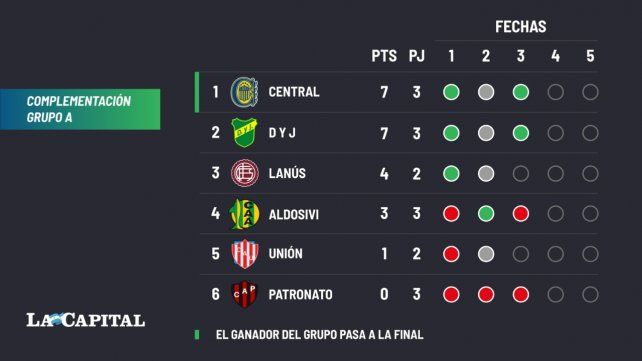Image resolution: width=642 pixels, height=361 pixels.
Task: Click Aldosivi's green fecha 2 dot
Action: click(x=486, y=214)
